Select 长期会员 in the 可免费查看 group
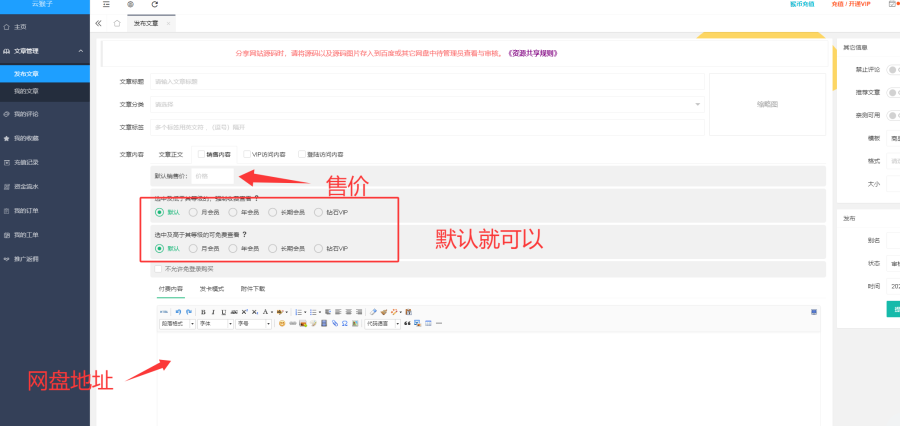This screenshot has width=900, height=426. (273, 249)
